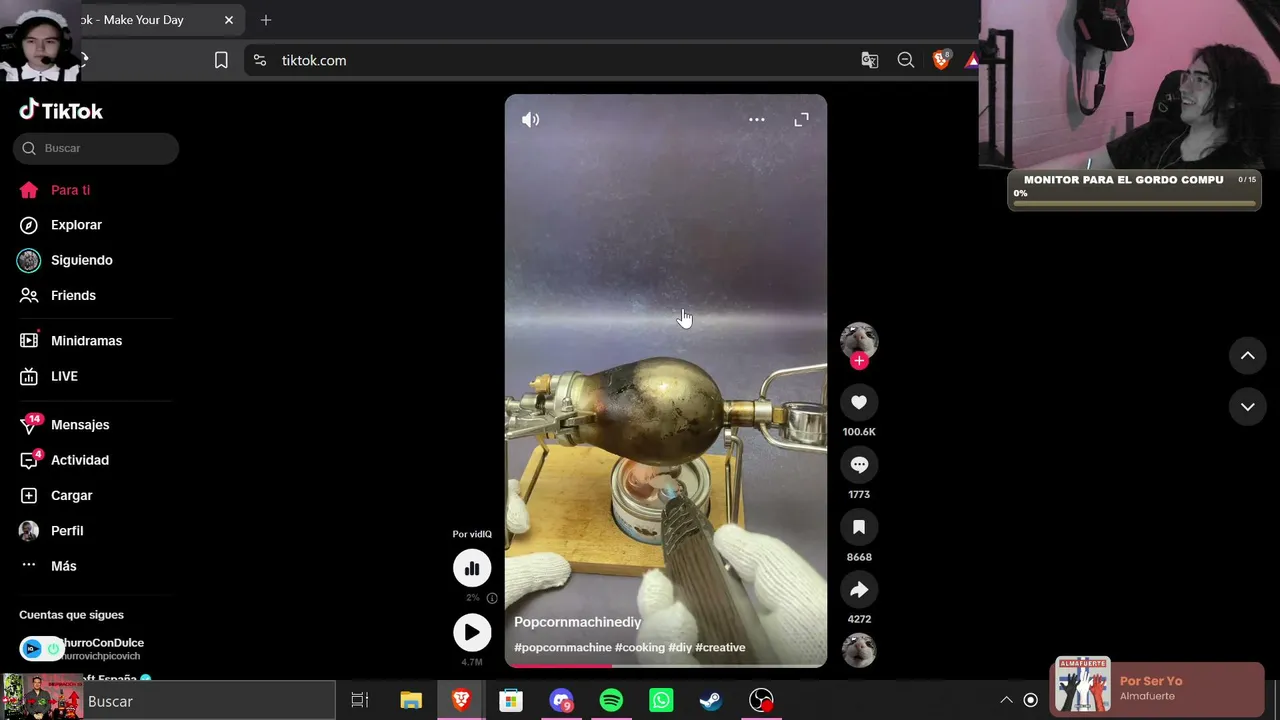Follow creator via red plus badge
Viewport: 1280px width, 720px height.
(x=859, y=361)
